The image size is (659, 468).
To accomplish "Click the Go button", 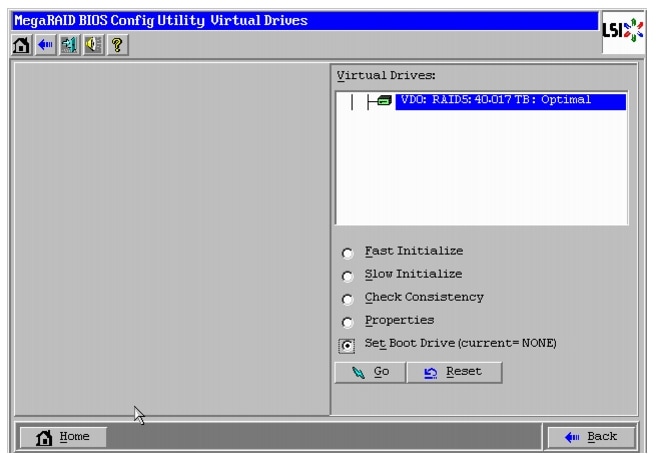I will click(x=370, y=372).
